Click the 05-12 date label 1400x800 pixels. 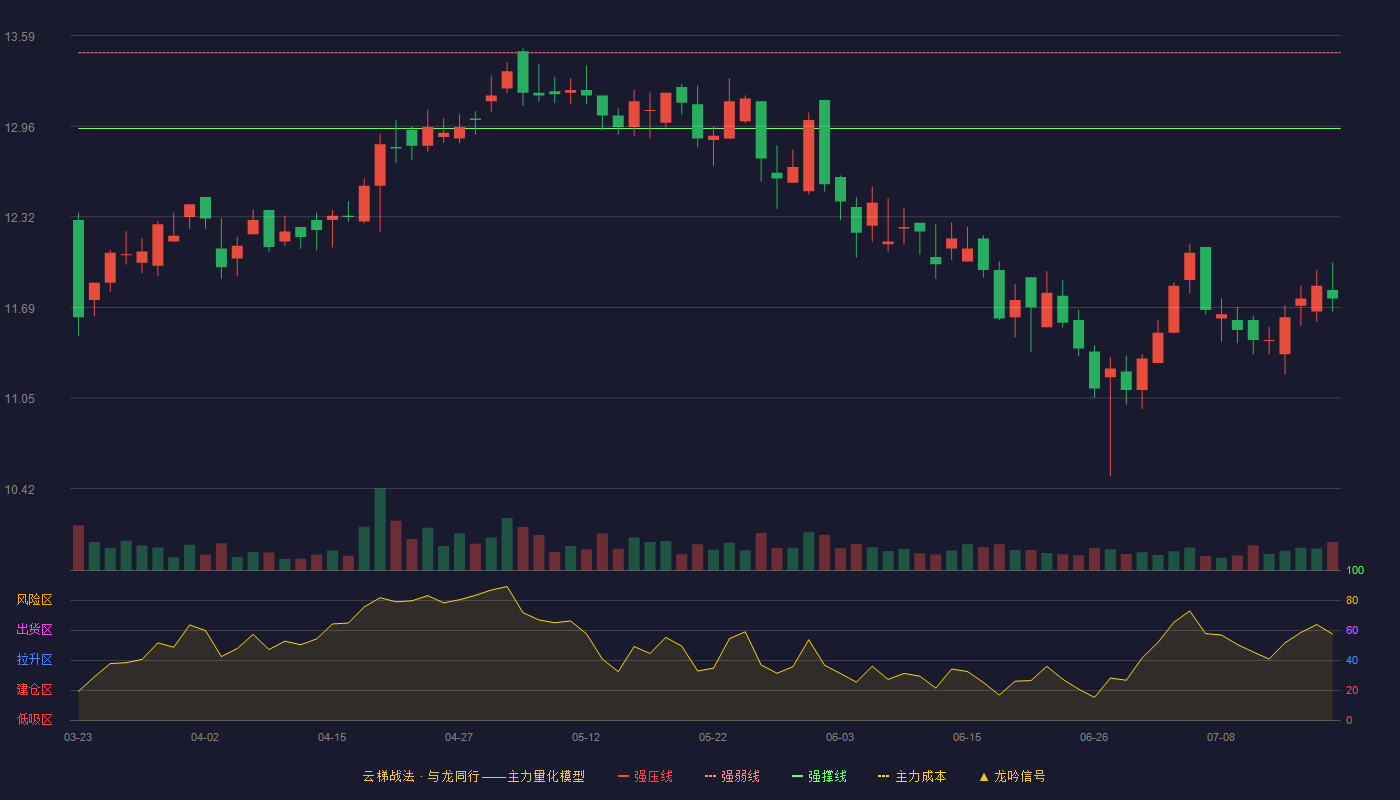coord(586,737)
